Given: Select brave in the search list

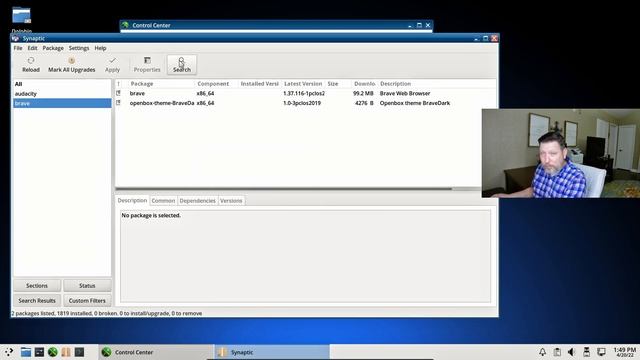Looking at the screenshot, I should pos(62,103).
